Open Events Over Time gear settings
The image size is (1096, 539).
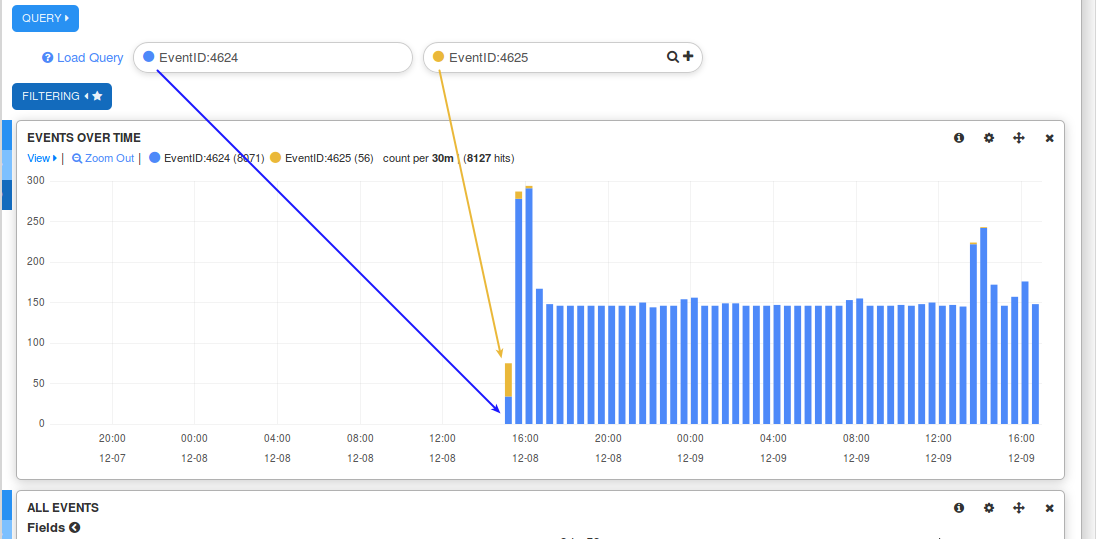989,138
